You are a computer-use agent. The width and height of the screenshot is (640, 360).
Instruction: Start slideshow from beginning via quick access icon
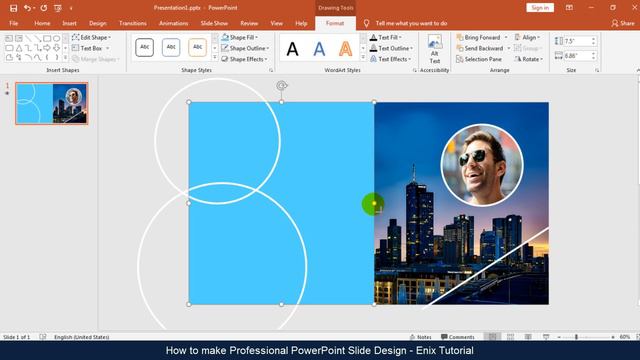[58, 8]
